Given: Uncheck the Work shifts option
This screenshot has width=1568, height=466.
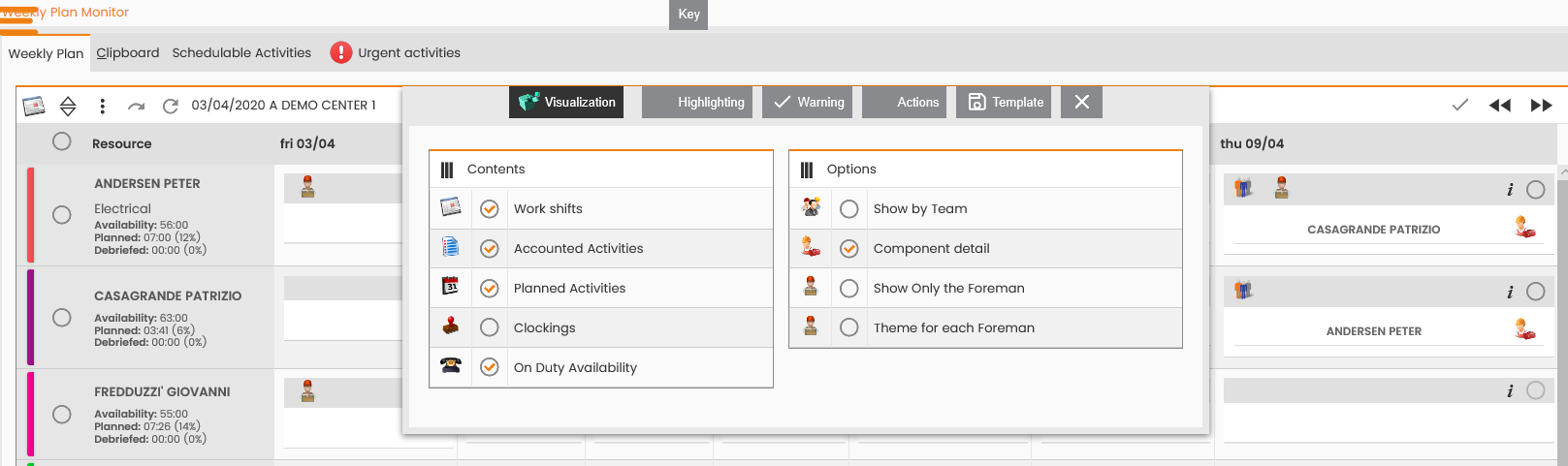Looking at the screenshot, I should coord(490,208).
